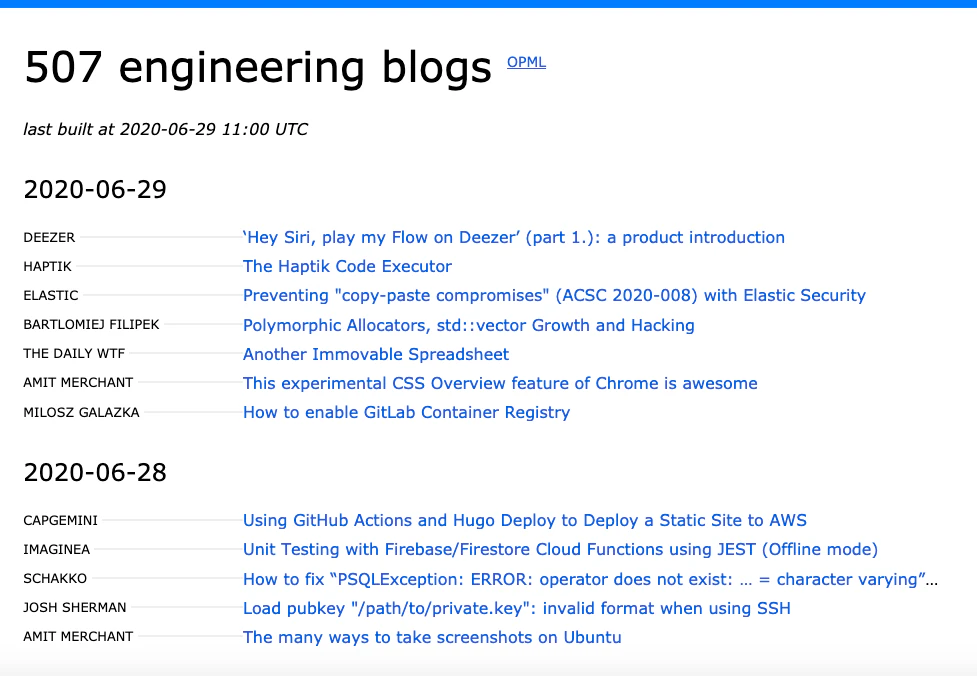Open the Polymorphic Allocators std::vector article
The width and height of the screenshot is (977, 676).
coord(468,325)
